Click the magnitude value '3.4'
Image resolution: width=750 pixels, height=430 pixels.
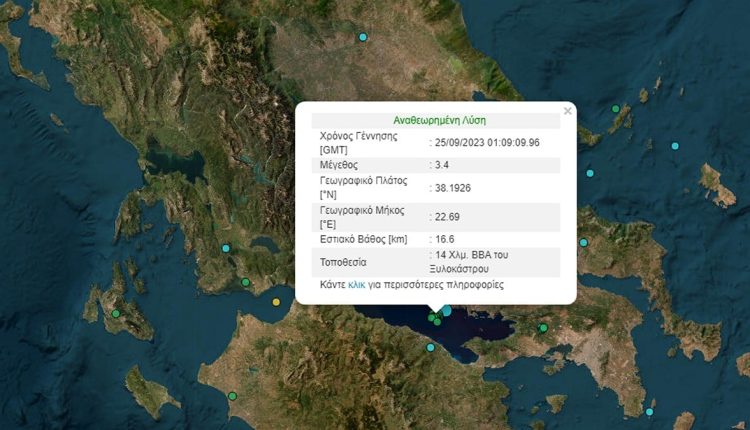point(441,165)
